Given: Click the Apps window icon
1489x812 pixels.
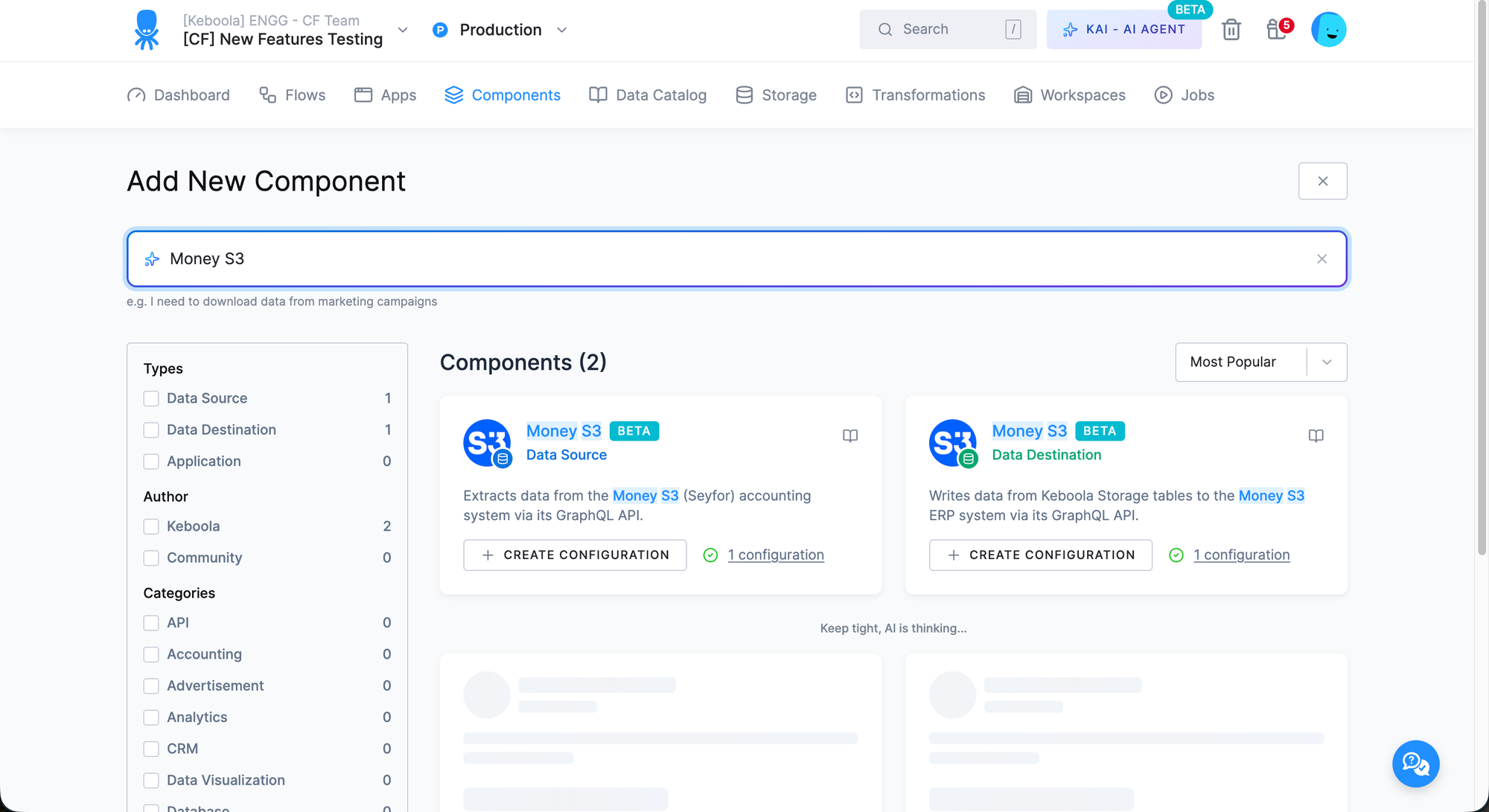Looking at the screenshot, I should pyautogui.click(x=363, y=95).
